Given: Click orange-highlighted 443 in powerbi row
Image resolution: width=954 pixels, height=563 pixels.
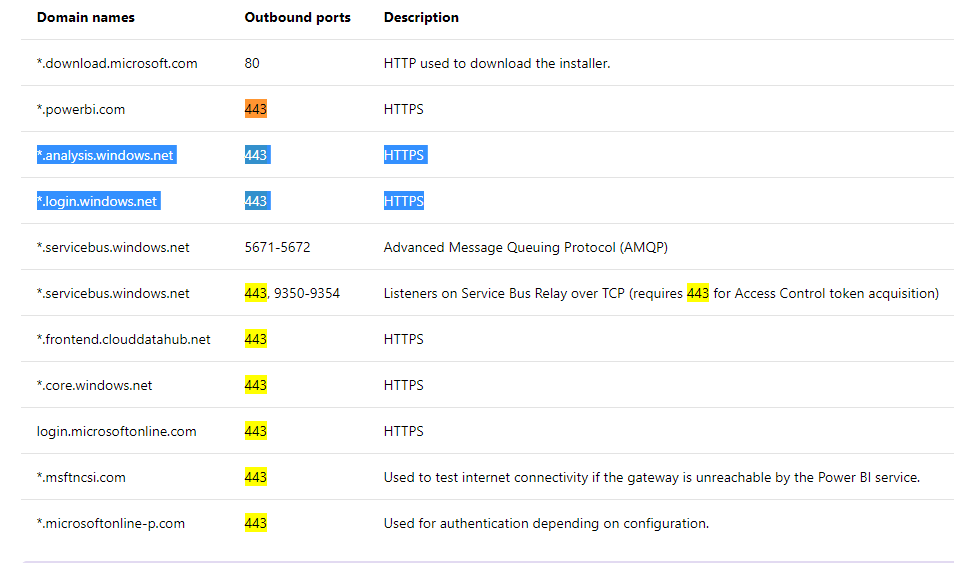Looking at the screenshot, I should (256, 109).
